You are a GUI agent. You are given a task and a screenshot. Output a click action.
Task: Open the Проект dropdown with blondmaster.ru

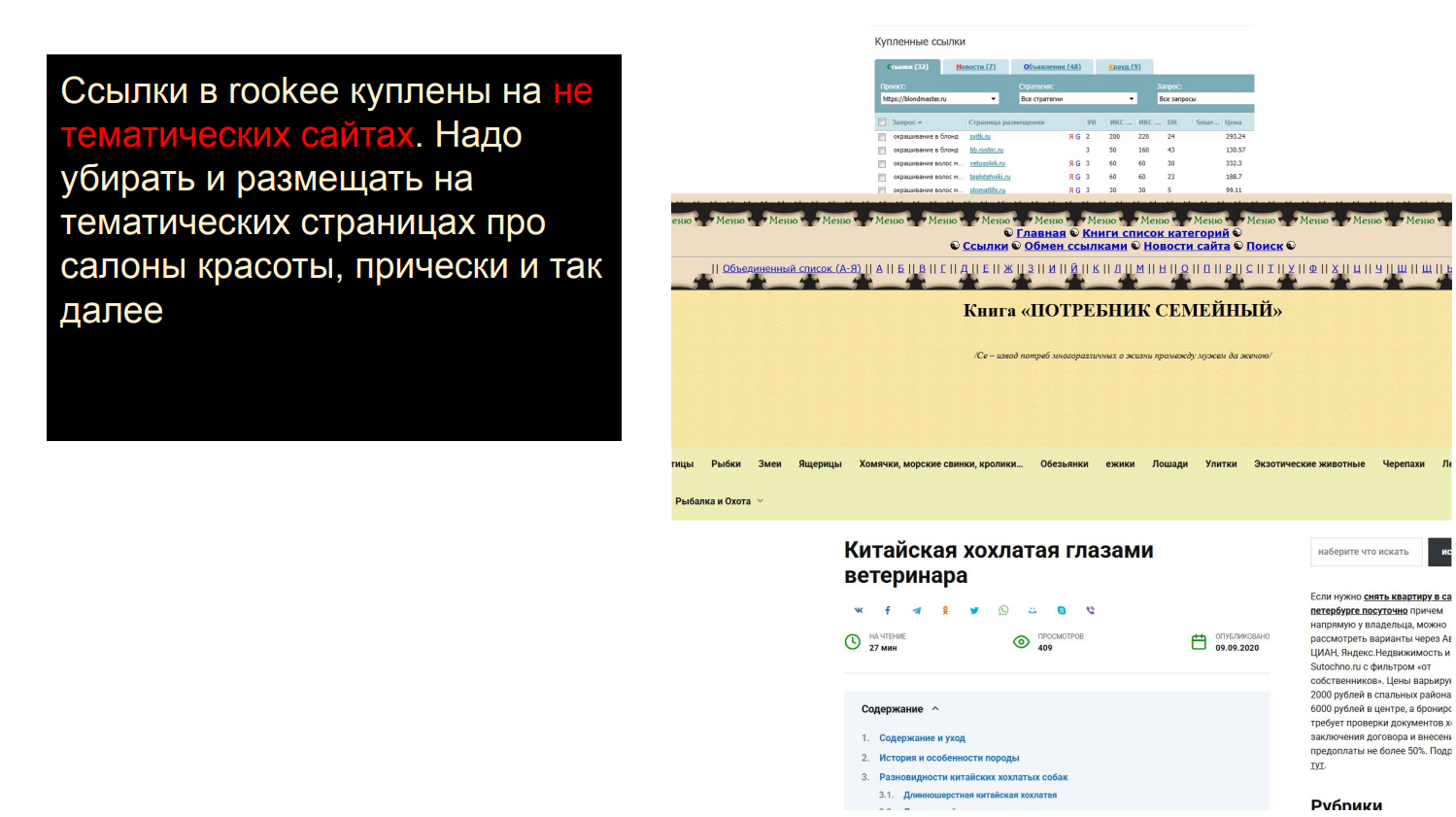click(939, 99)
